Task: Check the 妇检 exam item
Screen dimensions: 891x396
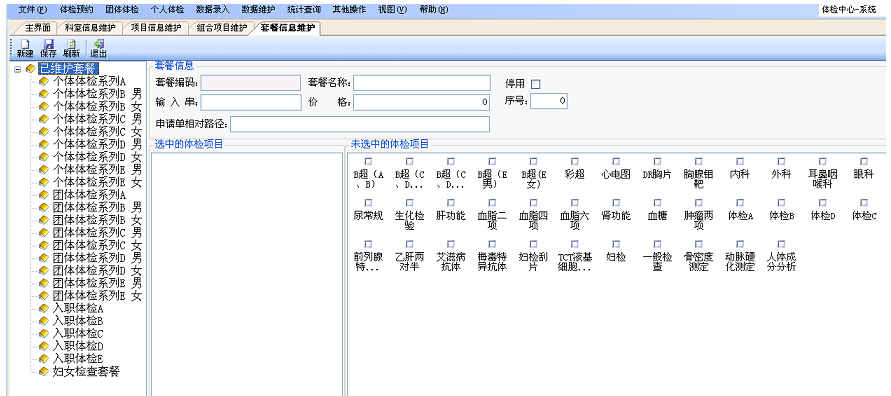Action: click(617, 244)
